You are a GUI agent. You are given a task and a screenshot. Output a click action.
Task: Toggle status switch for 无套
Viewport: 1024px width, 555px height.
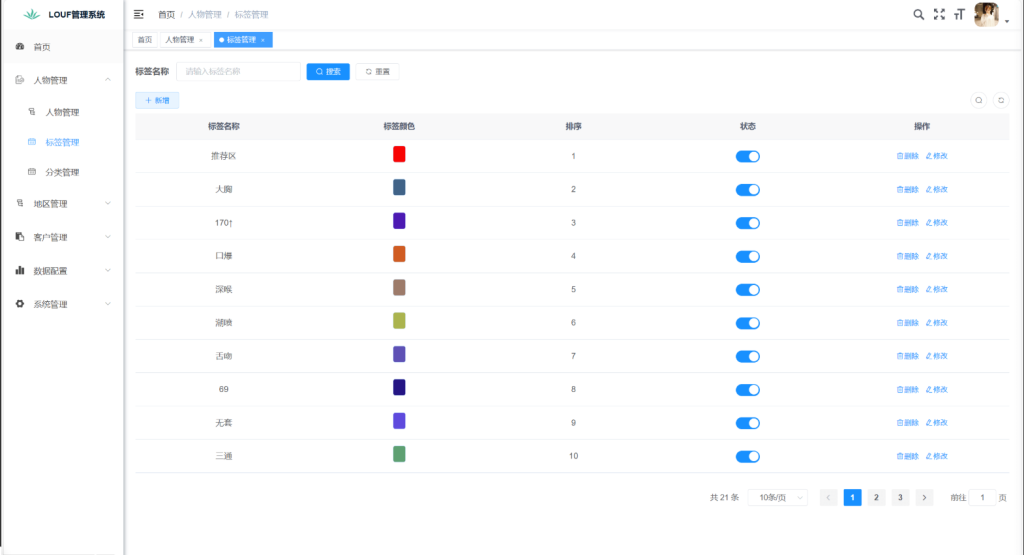pos(748,422)
